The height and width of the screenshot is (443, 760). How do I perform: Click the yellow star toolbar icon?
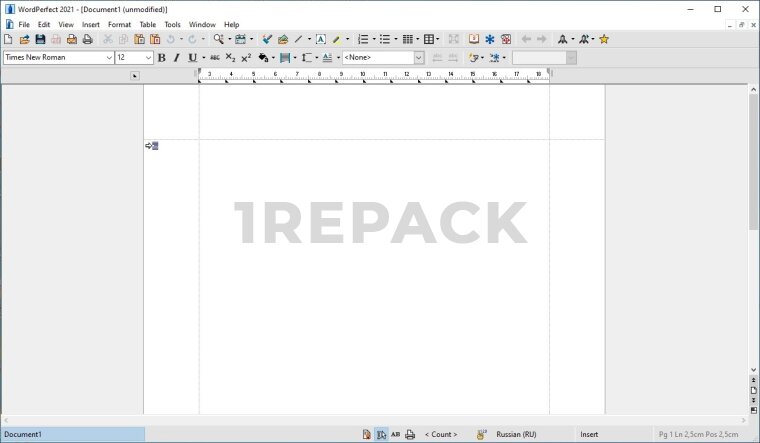coord(604,39)
